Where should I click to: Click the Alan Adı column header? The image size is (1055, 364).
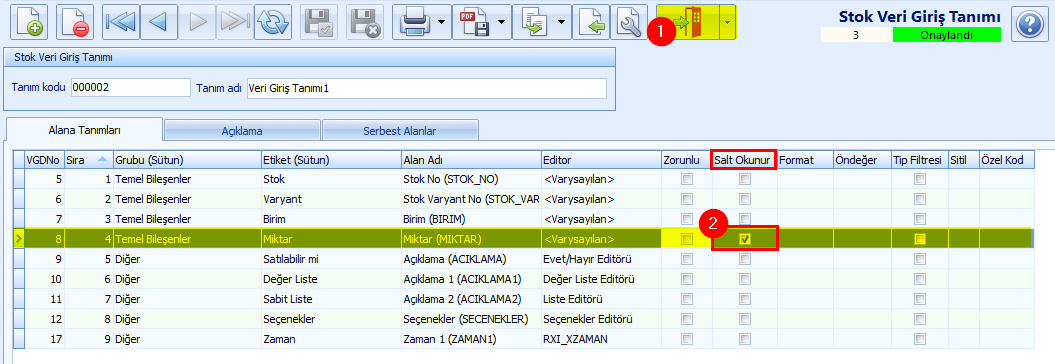tap(470, 159)
